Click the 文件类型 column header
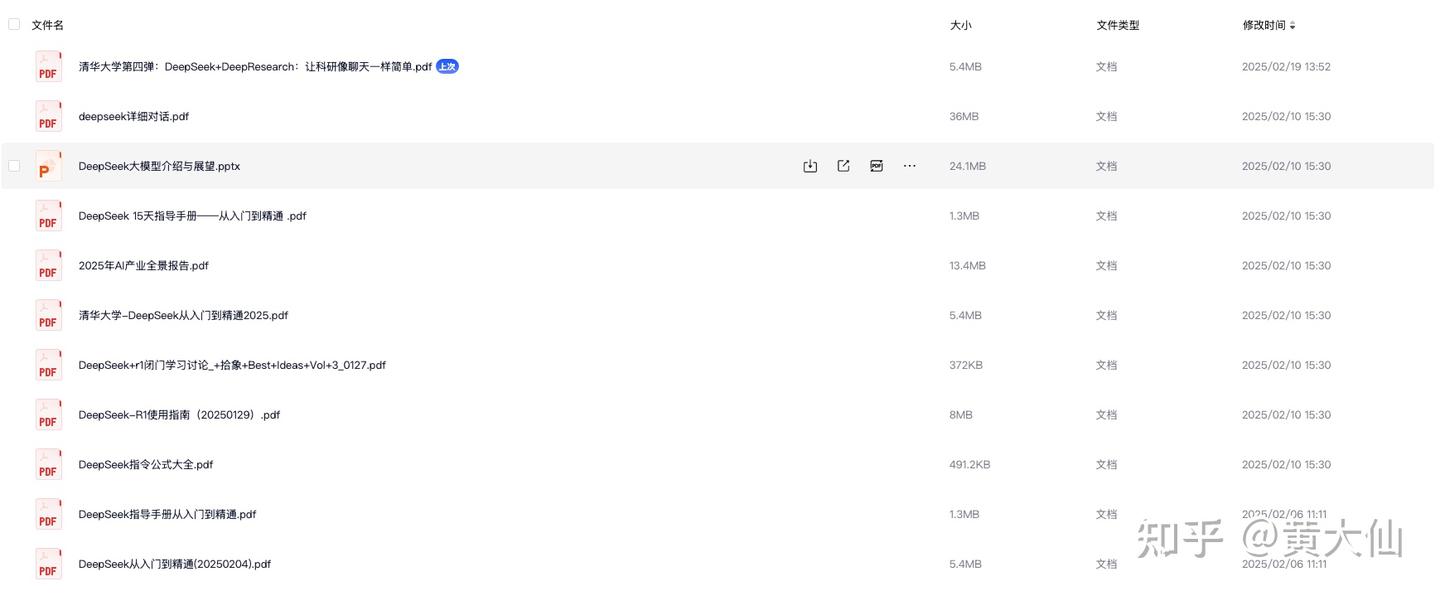Screen dimensions: 1440x596 click(1117, 25)
